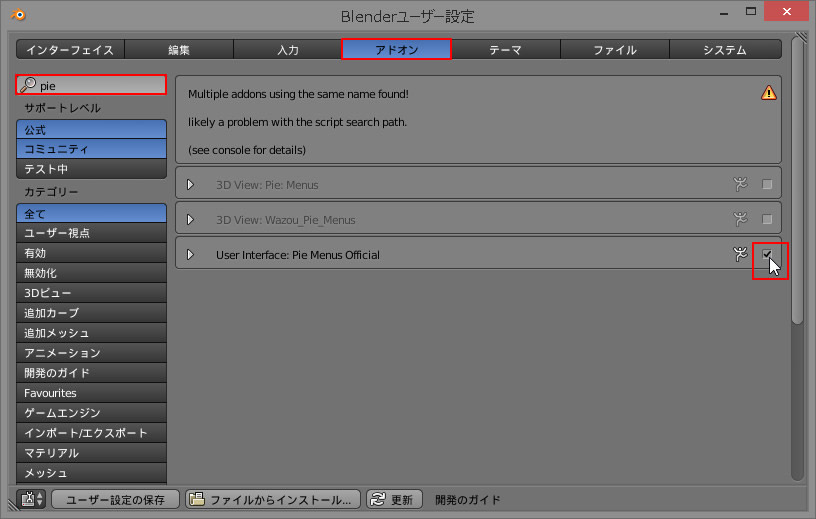This screenshot has height=519, width=816.
Task: Toggle the Pie Menus Official addon checkbox
Action: click(767, 254)
